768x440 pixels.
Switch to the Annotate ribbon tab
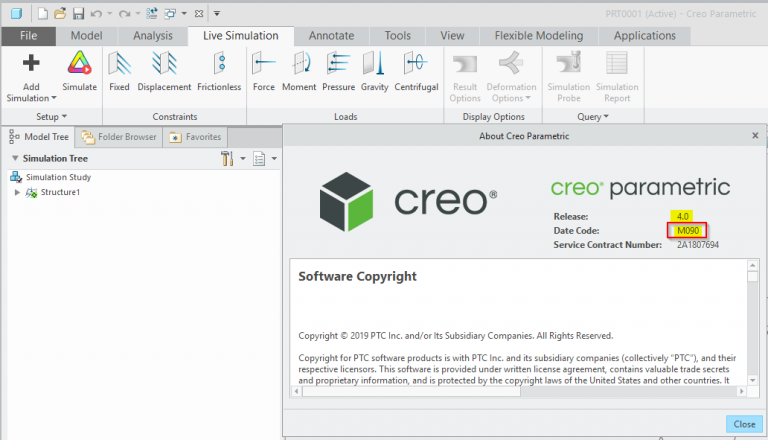pos(331,36)
